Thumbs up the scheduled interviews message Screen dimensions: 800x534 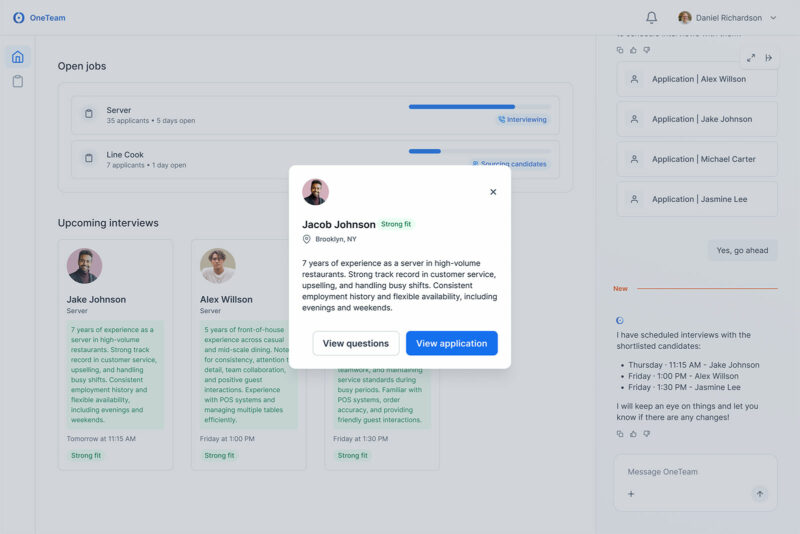coord(633,434)
